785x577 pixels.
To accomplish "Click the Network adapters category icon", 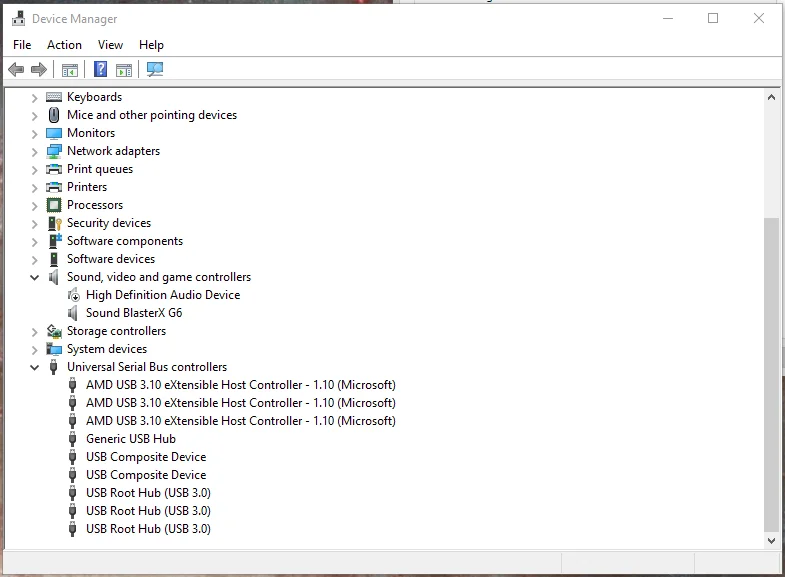I will point(54,151).
